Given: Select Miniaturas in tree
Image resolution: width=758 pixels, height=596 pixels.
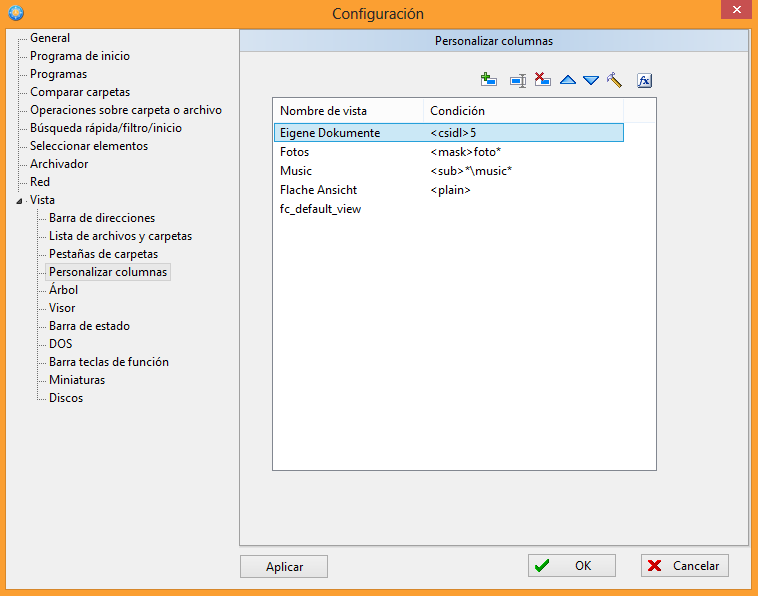Looking at the screenshot, I should pyautogui.click(x=77, y=380).
